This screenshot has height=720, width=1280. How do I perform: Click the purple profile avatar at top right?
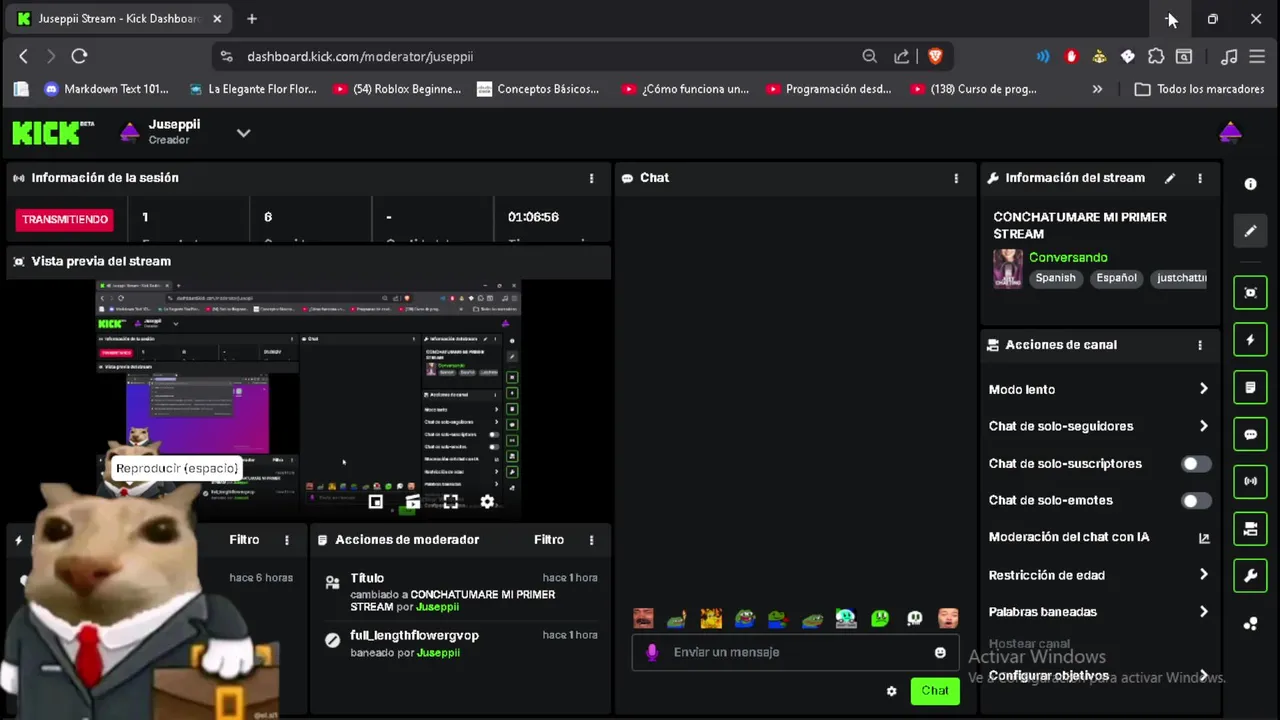pyautogui.click(x=1230, y=132)
